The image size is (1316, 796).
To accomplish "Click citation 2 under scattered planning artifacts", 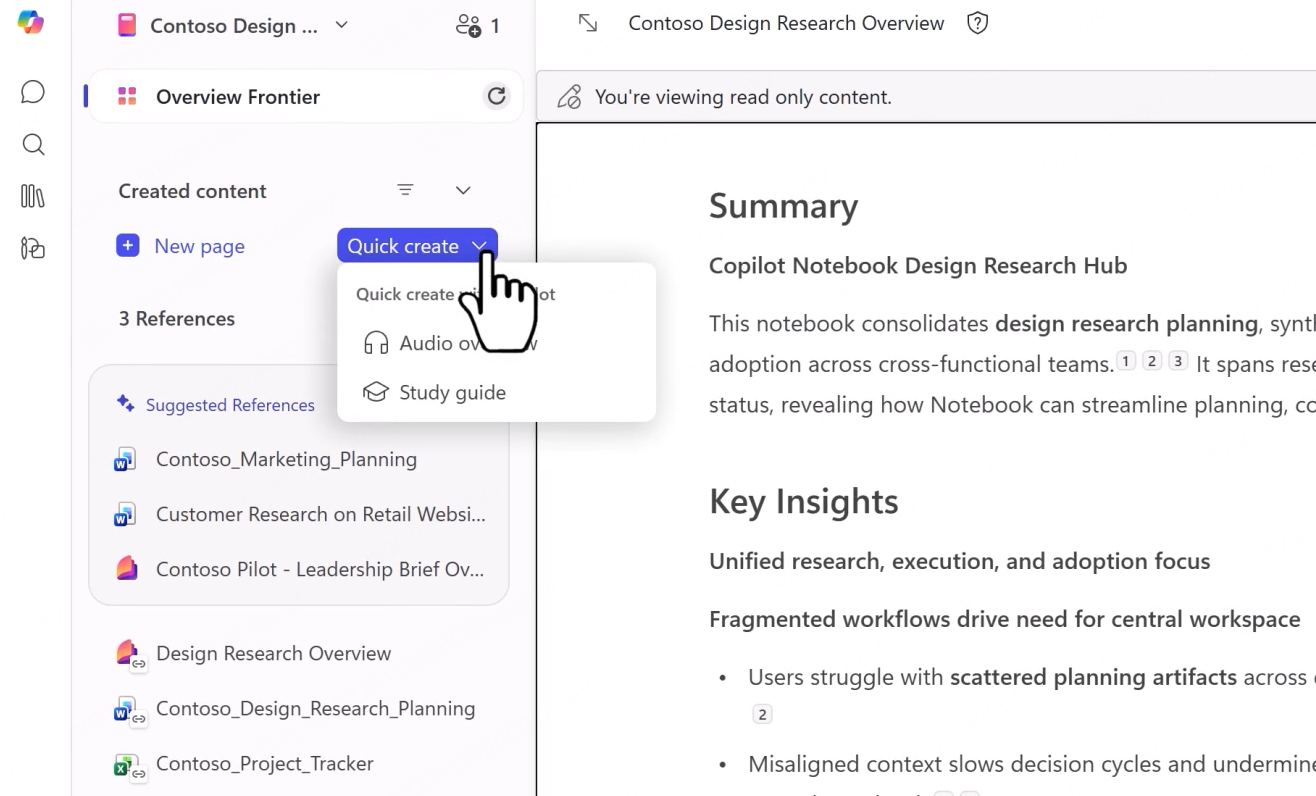I will pyautogui.click(x=762, y=714).
